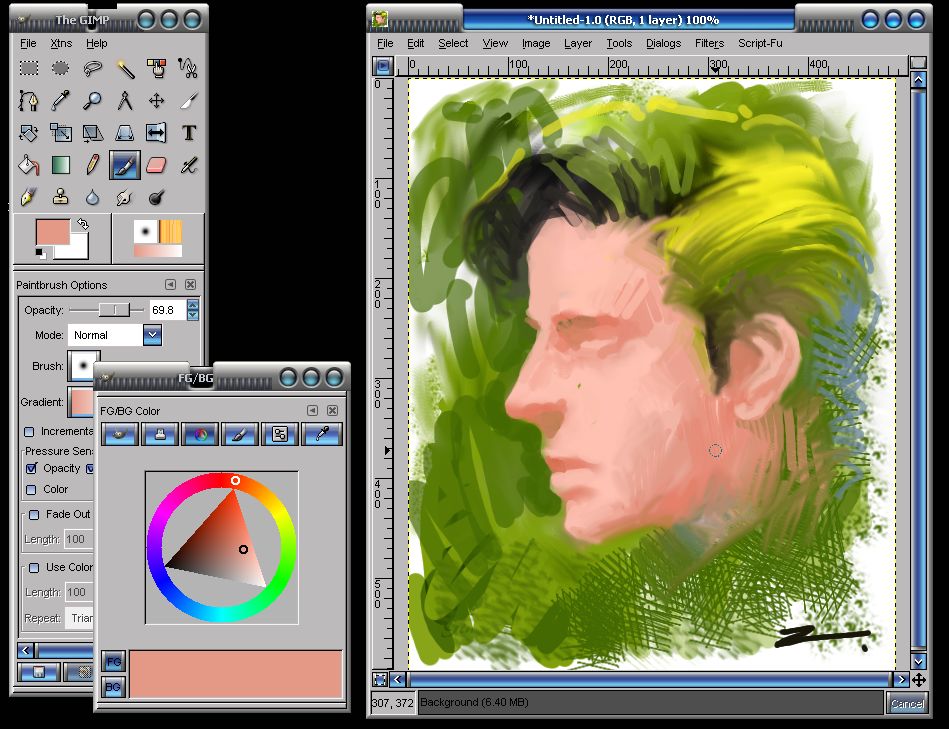Select the Ink pen tool

click(x=28, y=197)
